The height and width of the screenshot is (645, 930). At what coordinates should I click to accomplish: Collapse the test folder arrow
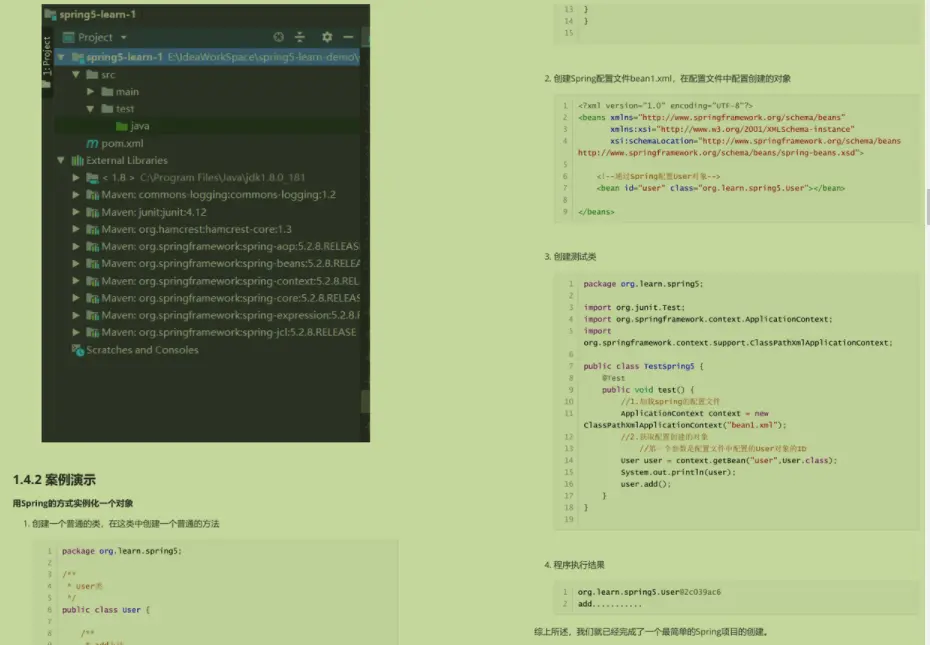[90, 109]
